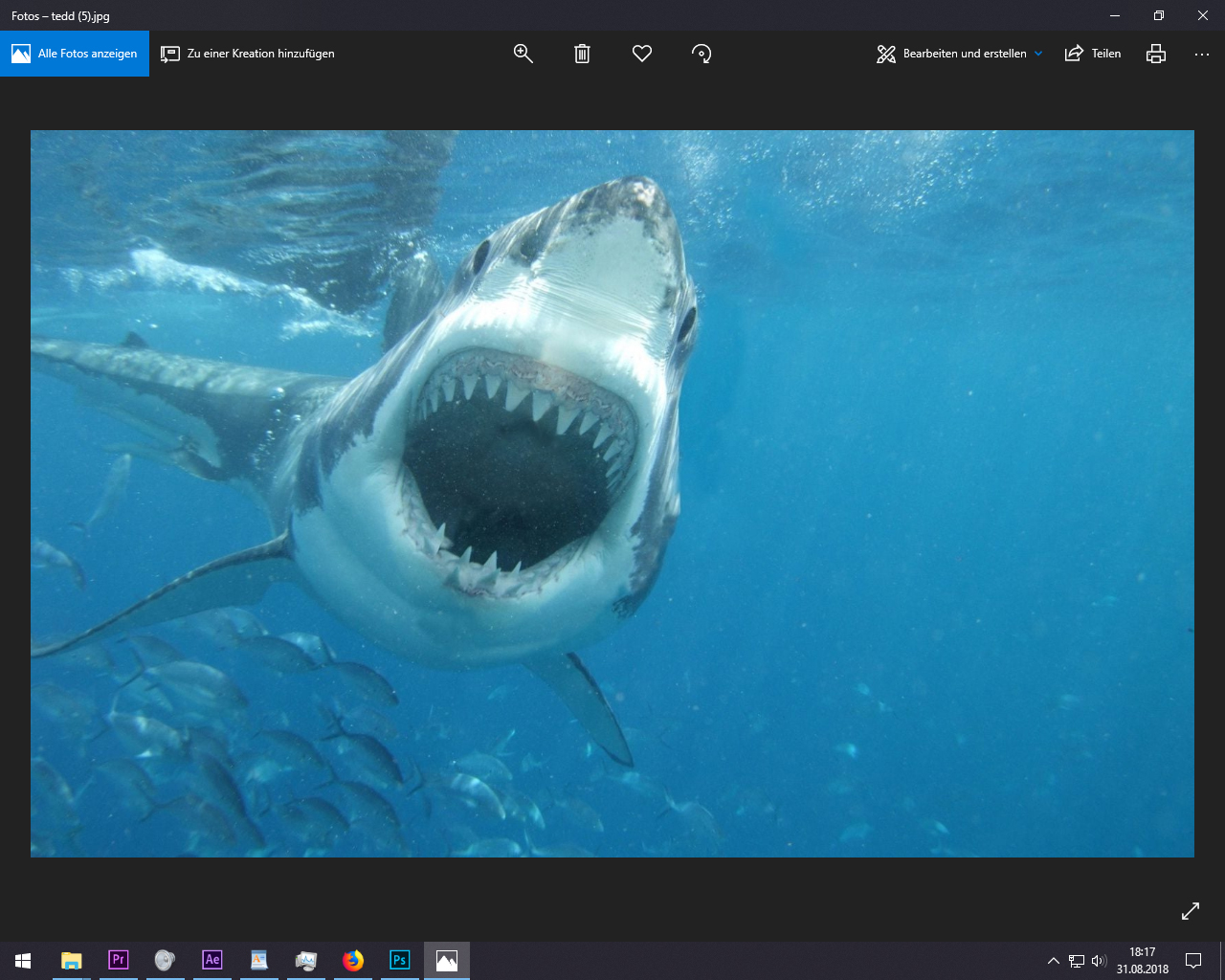Open File Explorer in the taskbar
This screenshot has height=980, width=1225.
[72, 960]
